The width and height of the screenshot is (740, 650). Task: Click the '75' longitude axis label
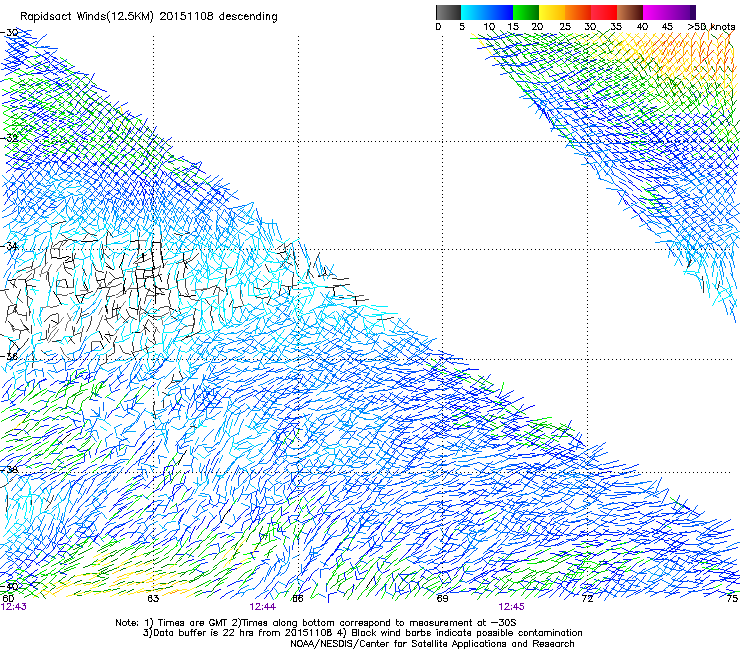(x=732, y=599)
